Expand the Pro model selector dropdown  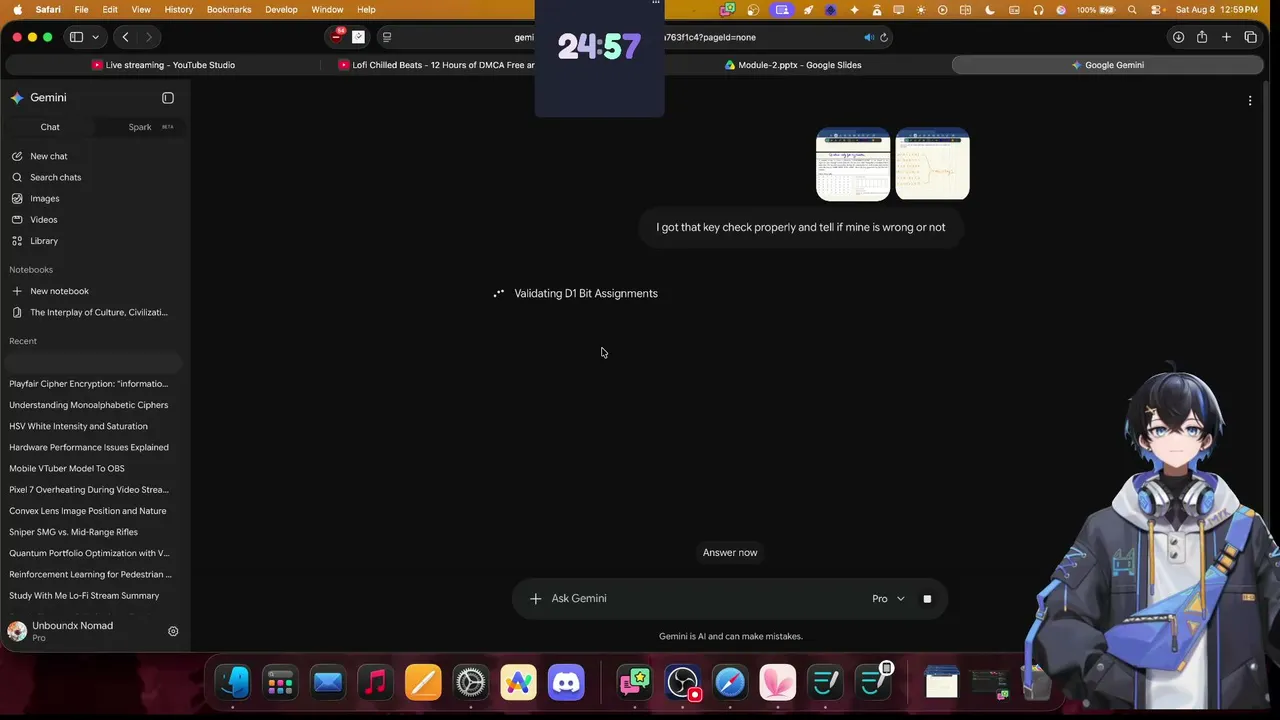[888, 599]
